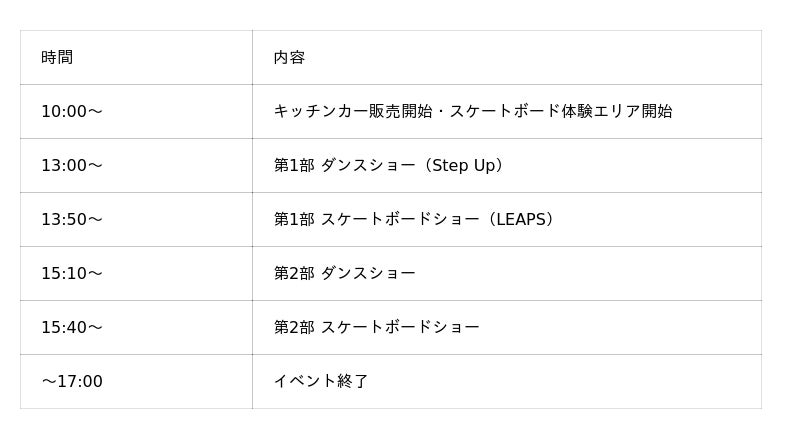The width and height of the screenshot is (800, 439).
Task: Click the 第2部 ダンスショー entry
Action: point(344,274)
